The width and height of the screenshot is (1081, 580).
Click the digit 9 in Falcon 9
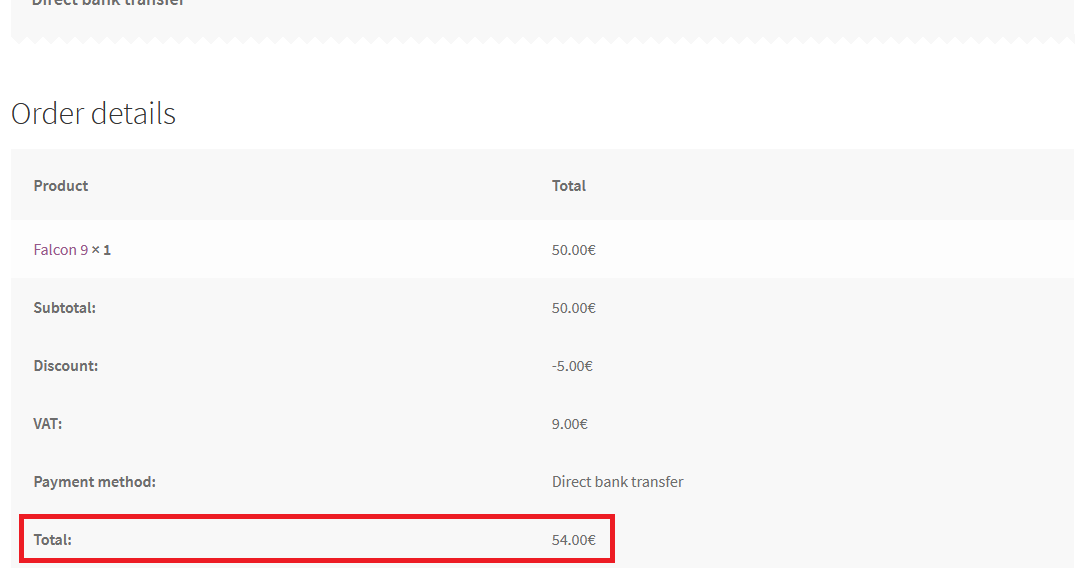click(x=84, y=250)
